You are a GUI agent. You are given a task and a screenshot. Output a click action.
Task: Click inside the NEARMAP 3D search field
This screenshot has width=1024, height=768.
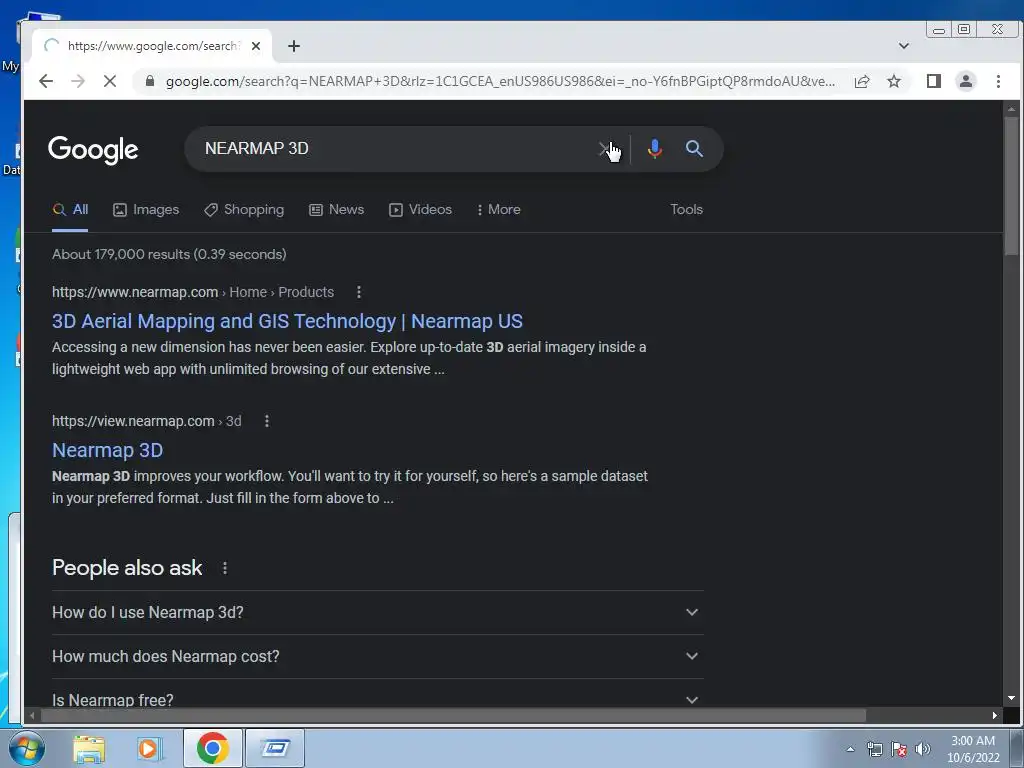392,149
